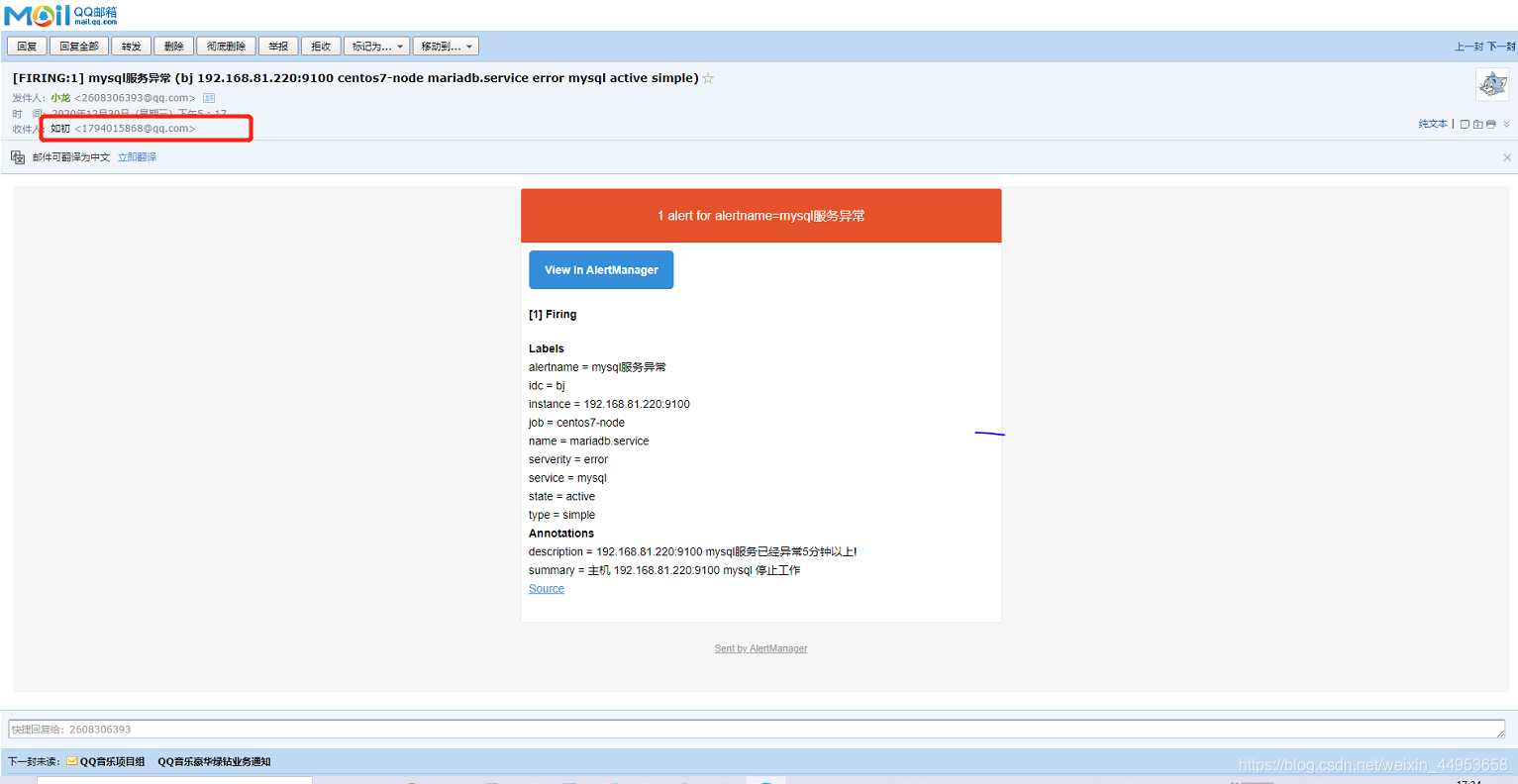This screenshot has width=1518, height=784.
Task: Click the translate icon in notice bar
Action: pos(18,157)
